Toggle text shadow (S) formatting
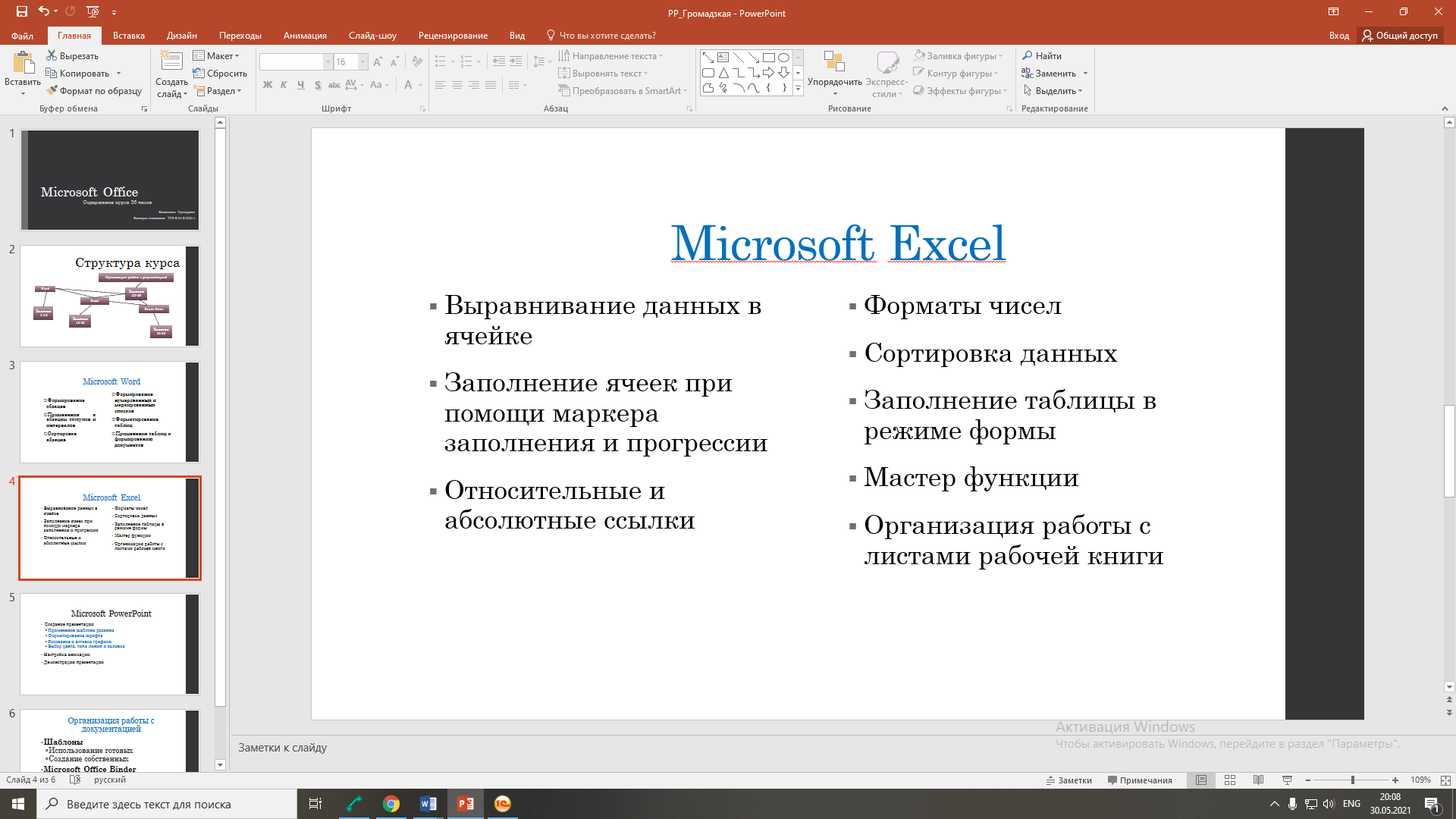 click(317, 85)
